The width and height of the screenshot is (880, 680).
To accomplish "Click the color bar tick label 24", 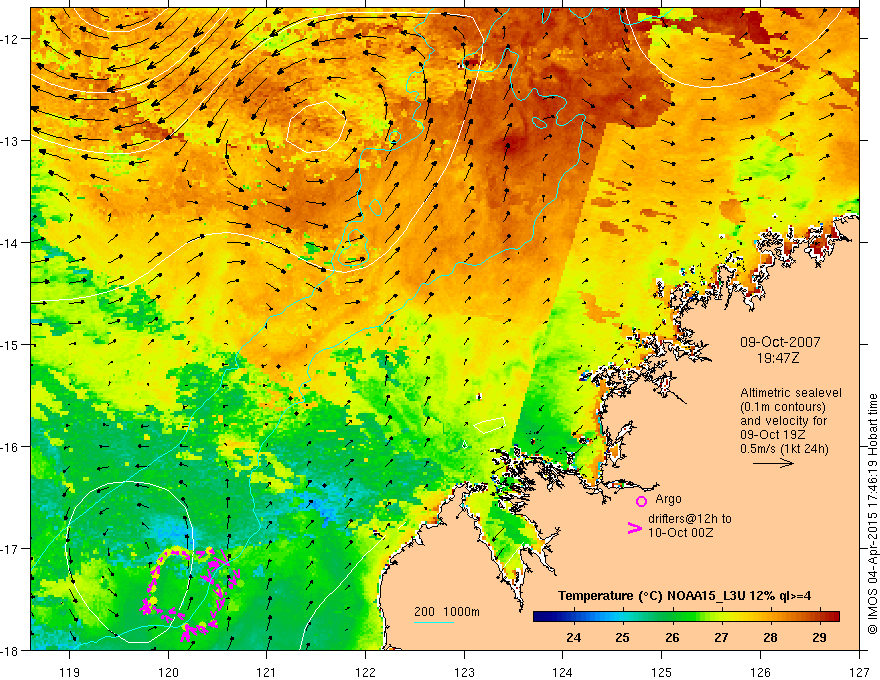I will 574,637.
